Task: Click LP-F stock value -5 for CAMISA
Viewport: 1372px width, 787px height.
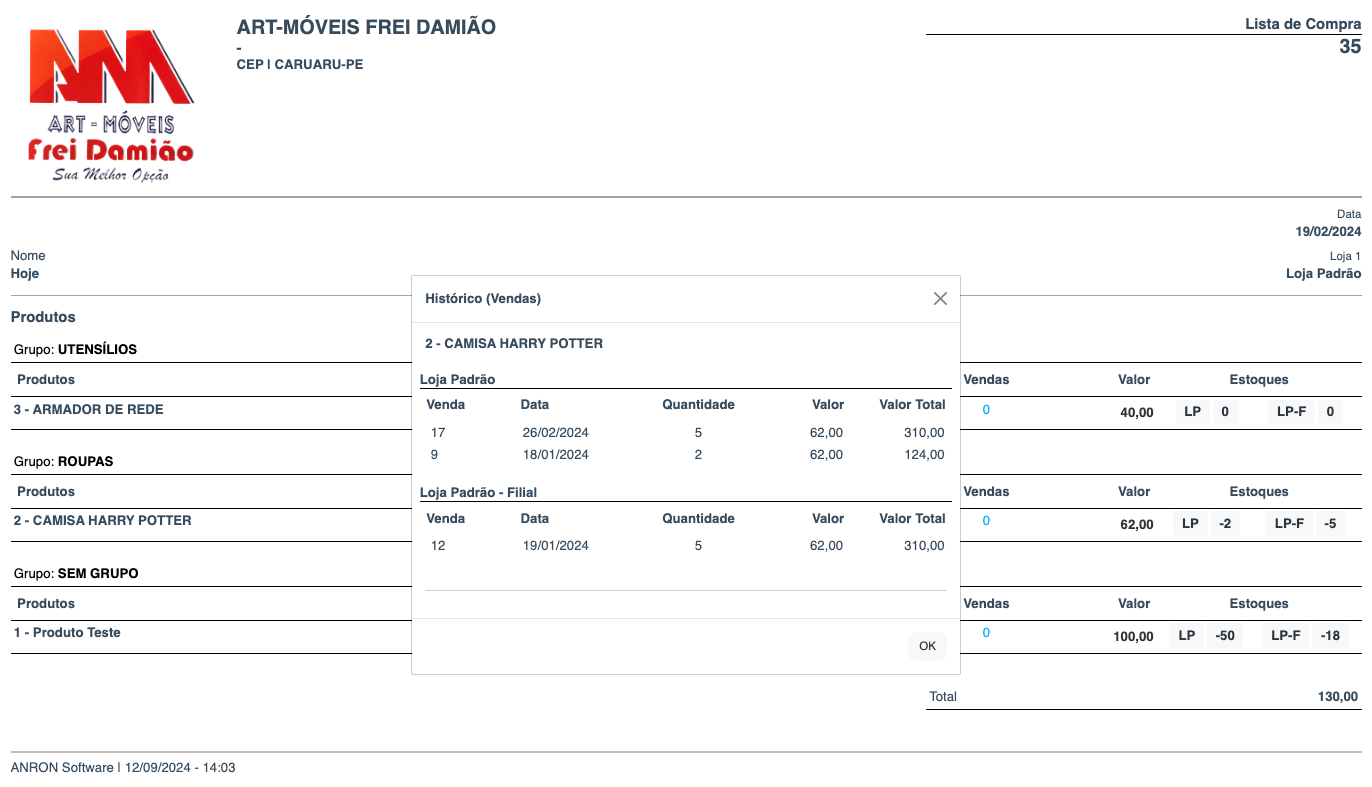Action: (1329, 524)
